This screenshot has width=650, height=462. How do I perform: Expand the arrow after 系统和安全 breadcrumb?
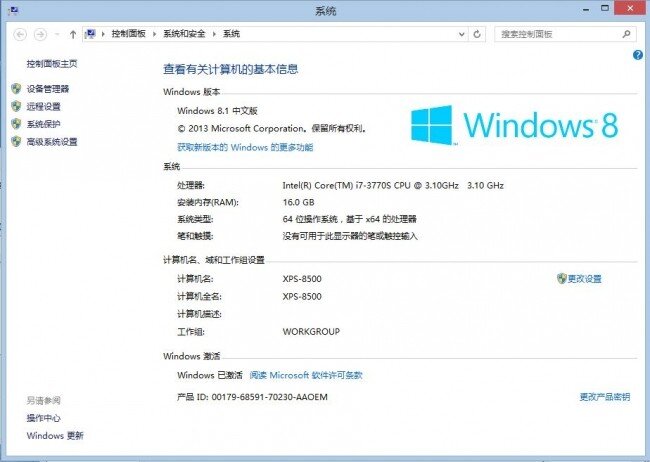click(x=214, y=34)
